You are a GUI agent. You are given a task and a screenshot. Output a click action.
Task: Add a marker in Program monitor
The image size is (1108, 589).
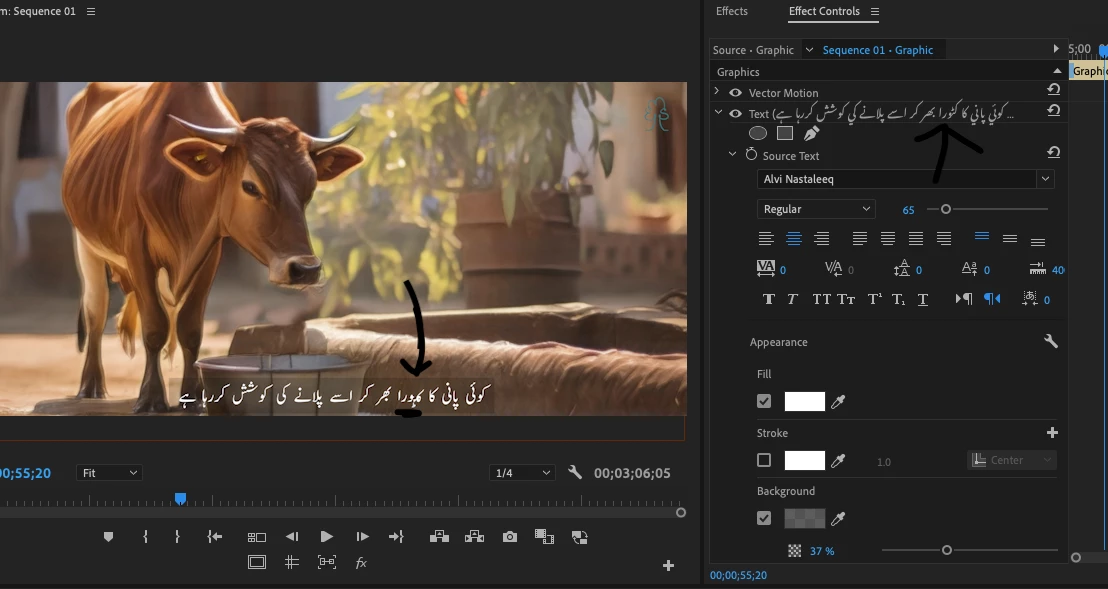coord(108,537)
